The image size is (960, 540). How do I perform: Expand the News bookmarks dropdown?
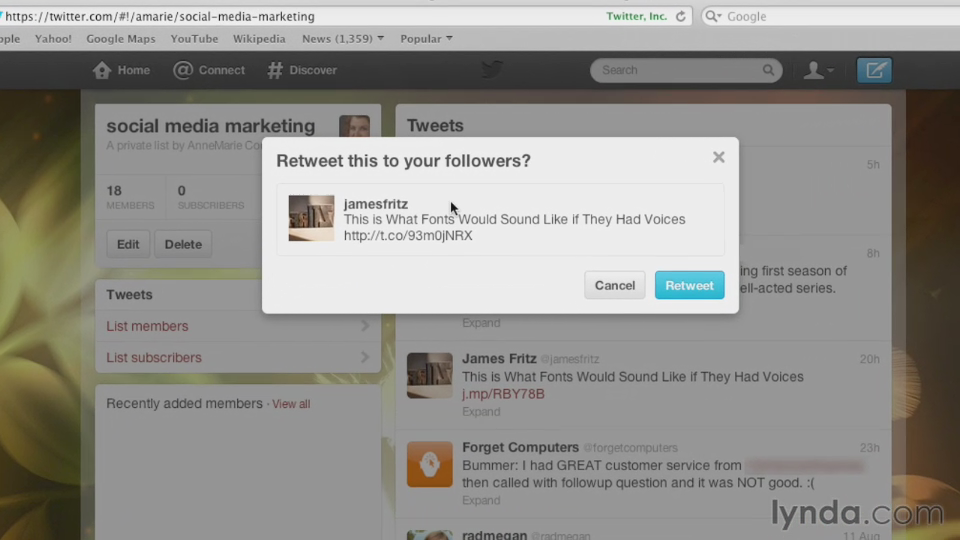coord(343,39)
